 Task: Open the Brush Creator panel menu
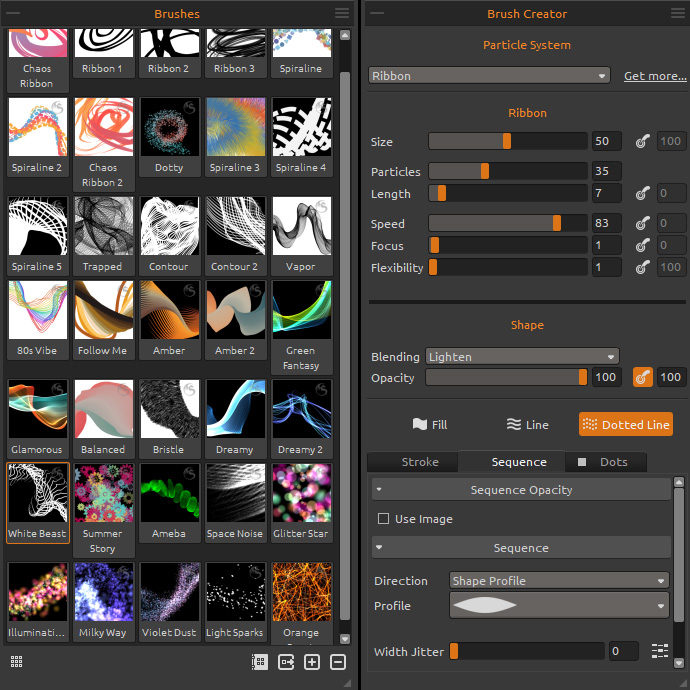click(677, 13)
